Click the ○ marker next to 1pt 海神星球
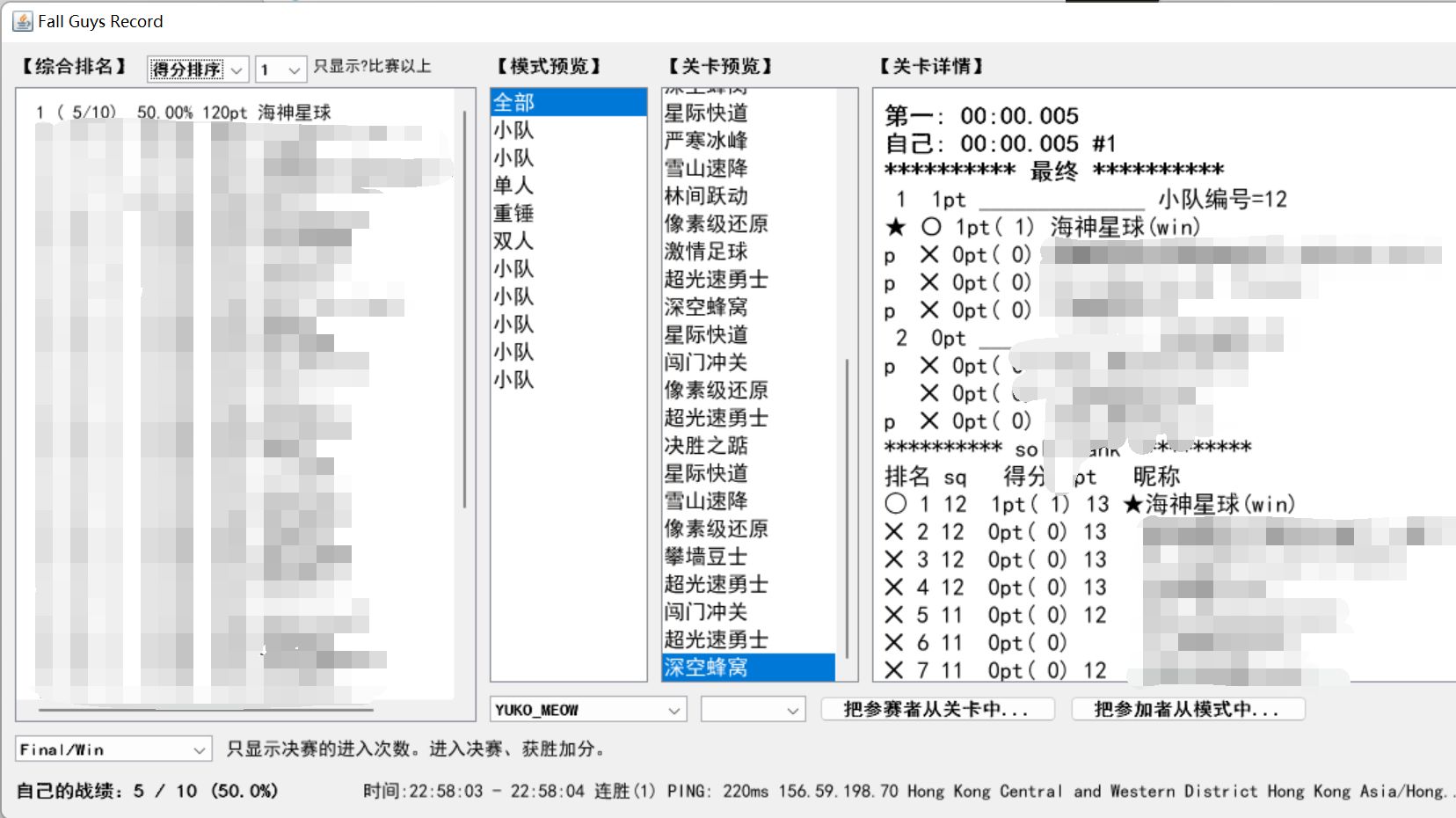 [x=928, y=227]
